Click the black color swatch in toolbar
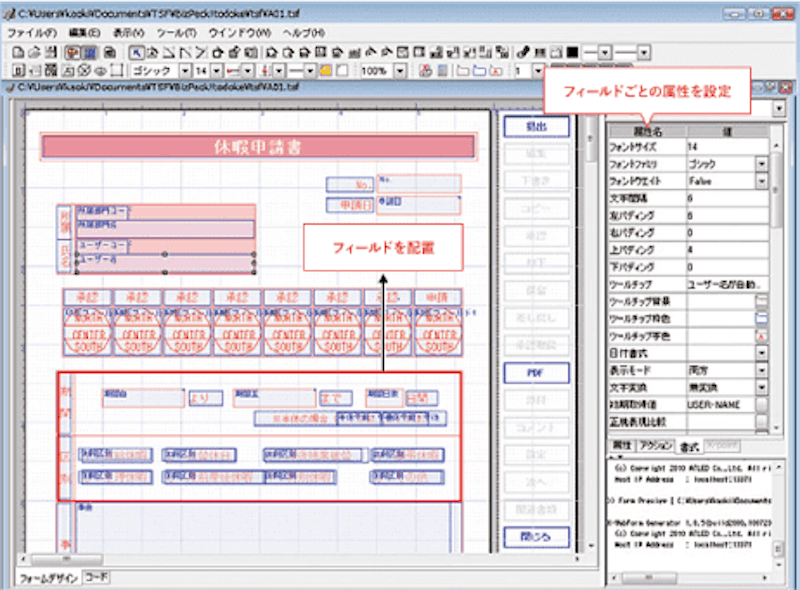800x590 pixels. click(x=573, y=52)
